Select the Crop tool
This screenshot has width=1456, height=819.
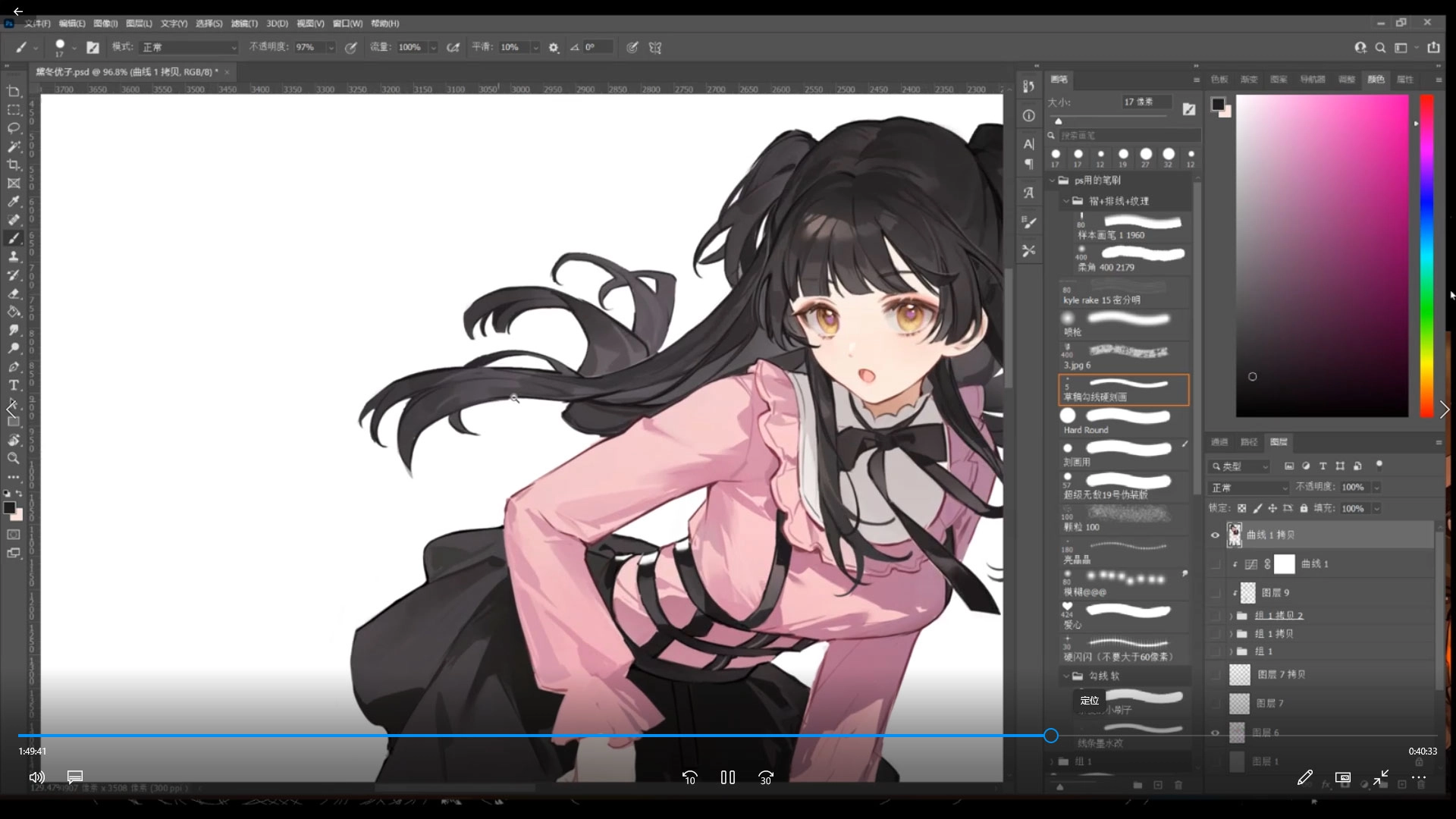[13, 165]
